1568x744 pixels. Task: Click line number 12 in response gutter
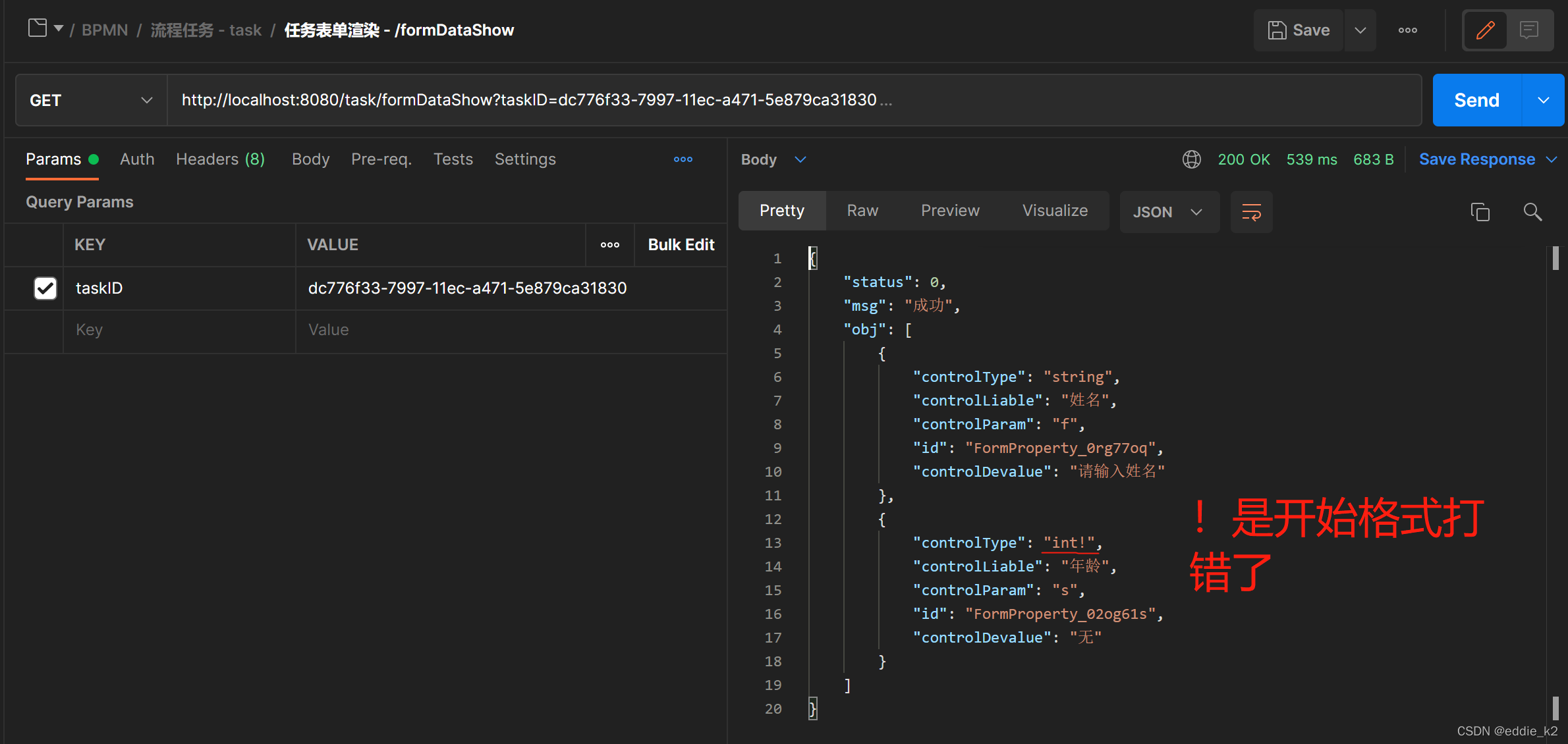[x=773, y=519]
